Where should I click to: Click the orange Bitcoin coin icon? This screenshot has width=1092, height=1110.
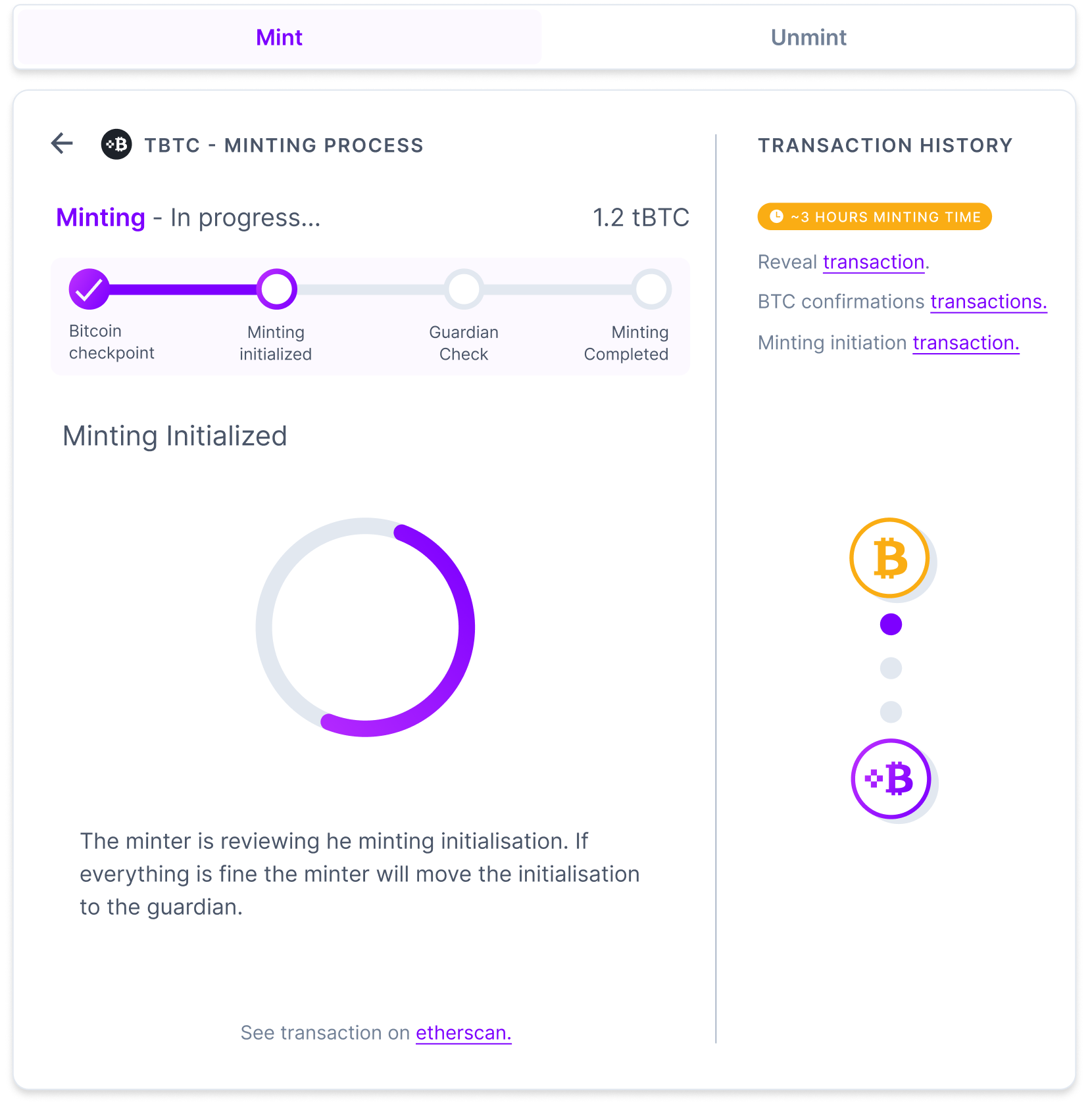tap(890, 557)
